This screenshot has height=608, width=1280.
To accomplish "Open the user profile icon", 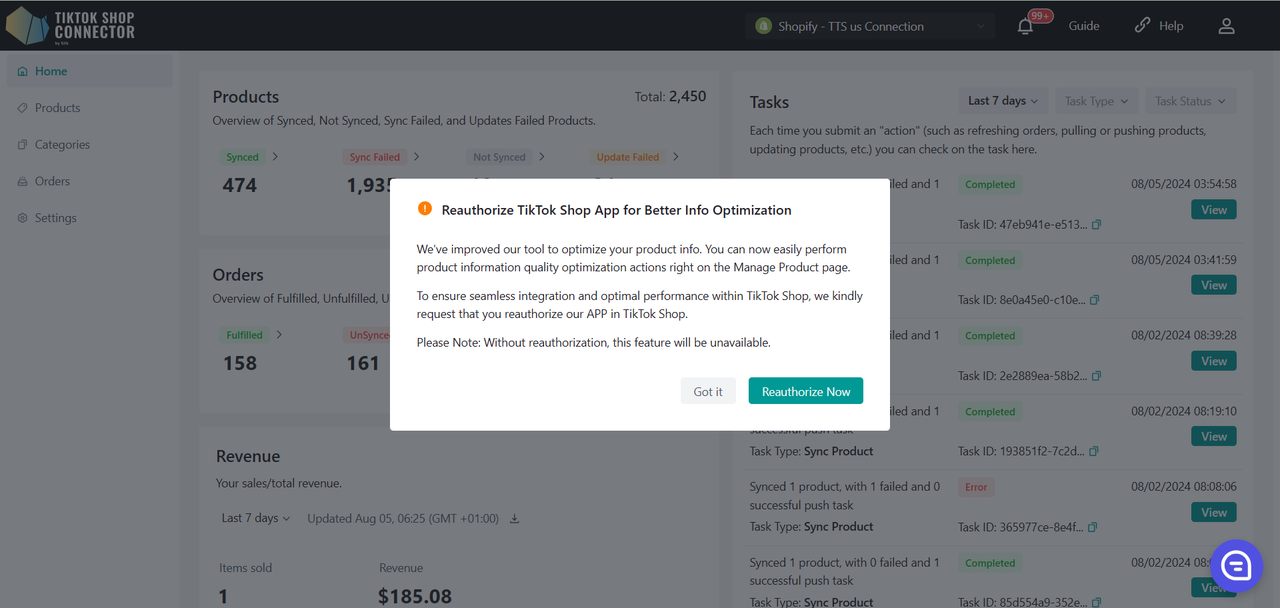I will pos(1226,26).
